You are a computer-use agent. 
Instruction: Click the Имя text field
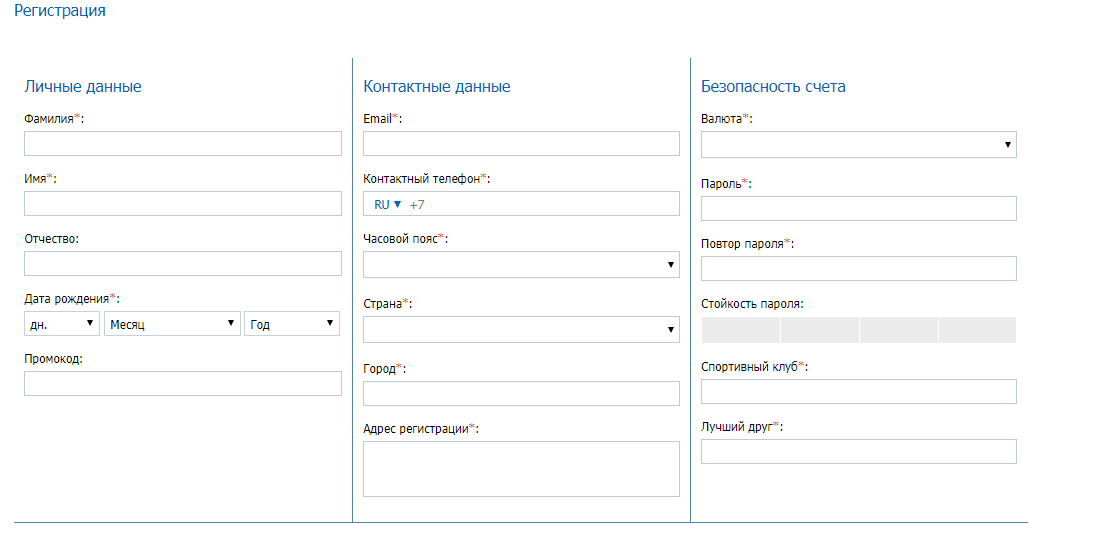(x=182, y=204)
